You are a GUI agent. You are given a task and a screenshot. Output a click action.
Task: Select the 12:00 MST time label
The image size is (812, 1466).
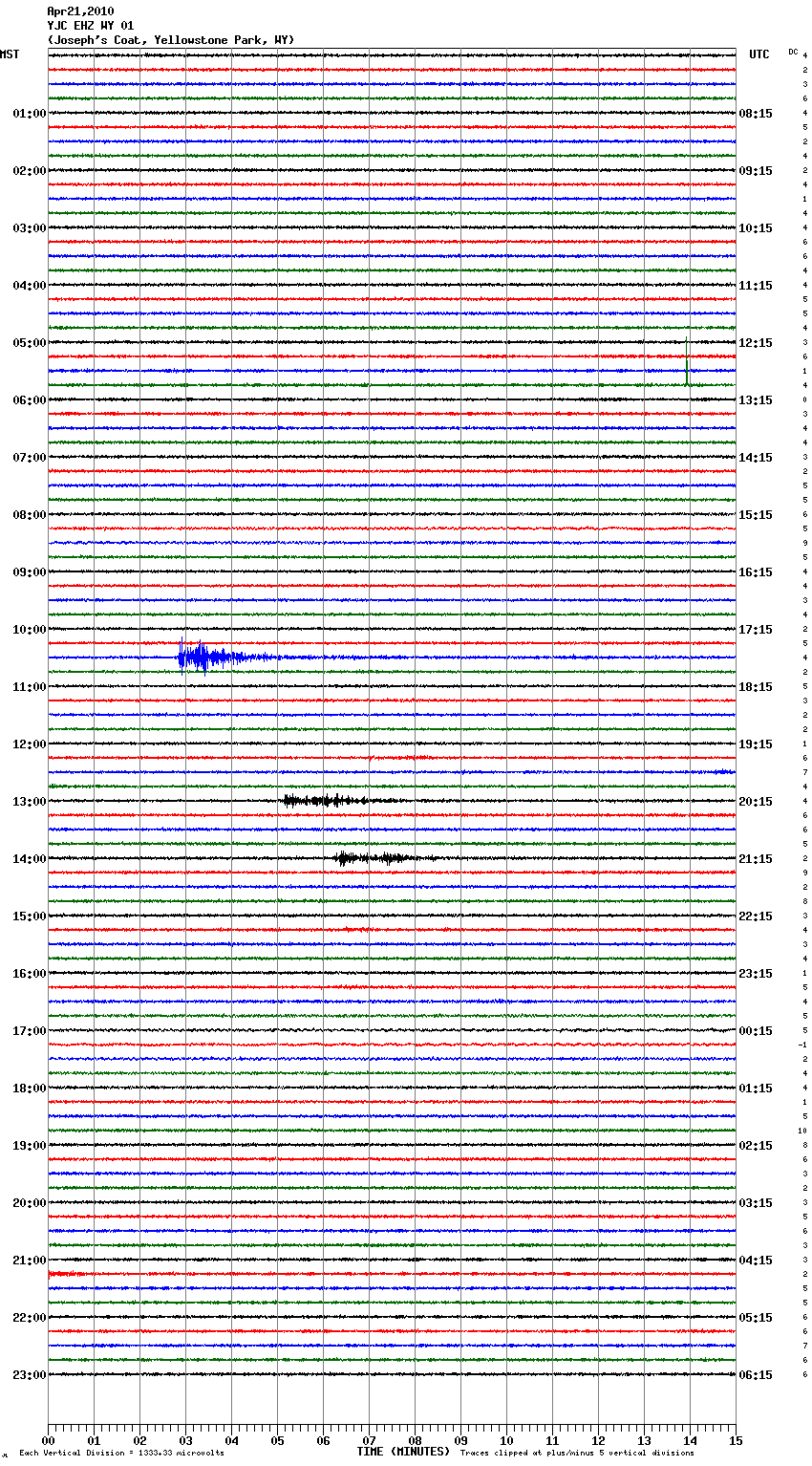point(30,744)
